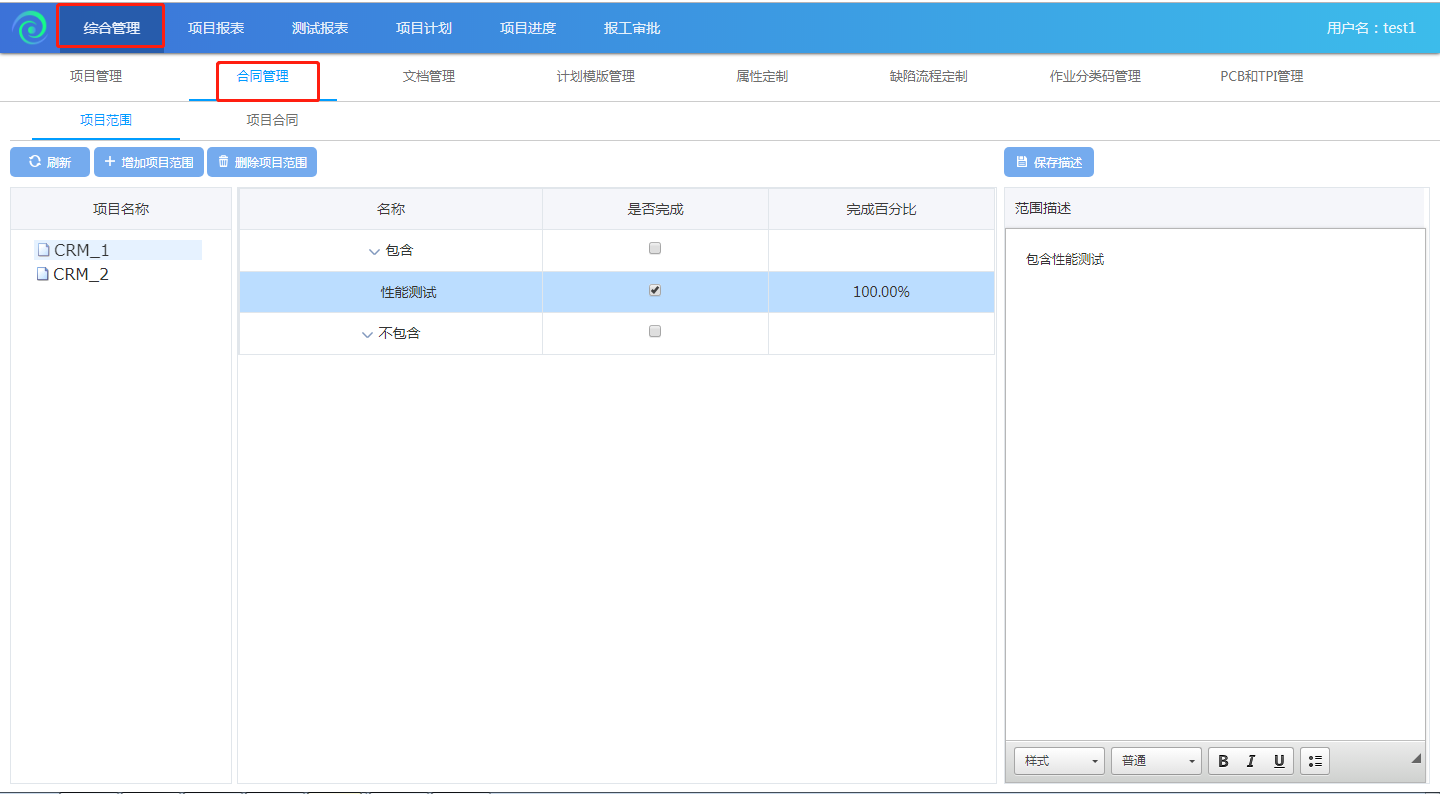This screenshot has width=1440, height=794.
Task: Click the file icon beside CRM_1
Action: pyautogui.click(x=43, y=250)
